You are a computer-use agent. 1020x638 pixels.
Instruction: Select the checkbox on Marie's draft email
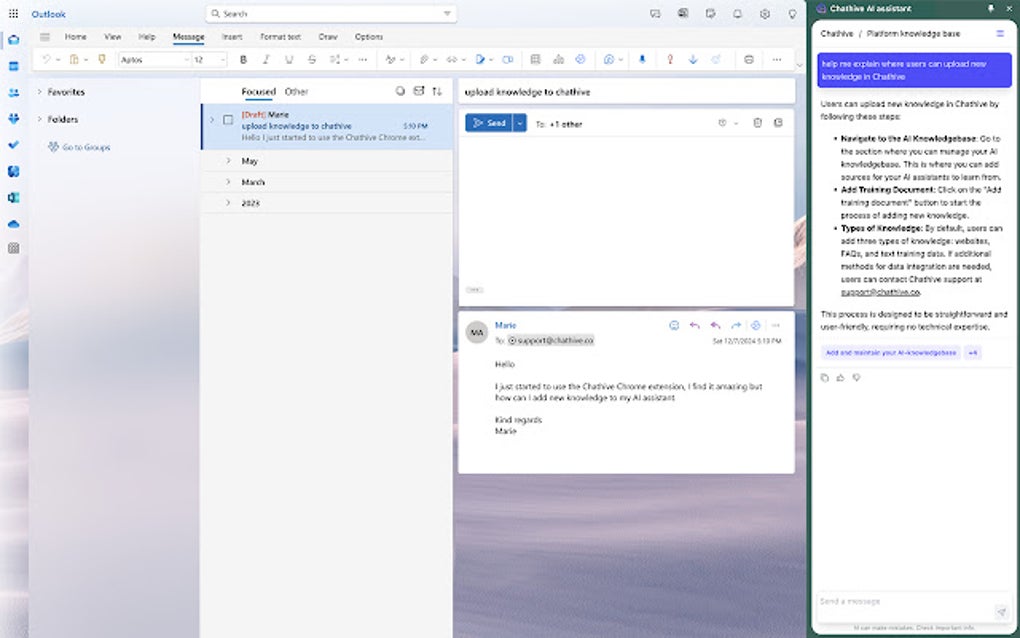pos(226,118)
